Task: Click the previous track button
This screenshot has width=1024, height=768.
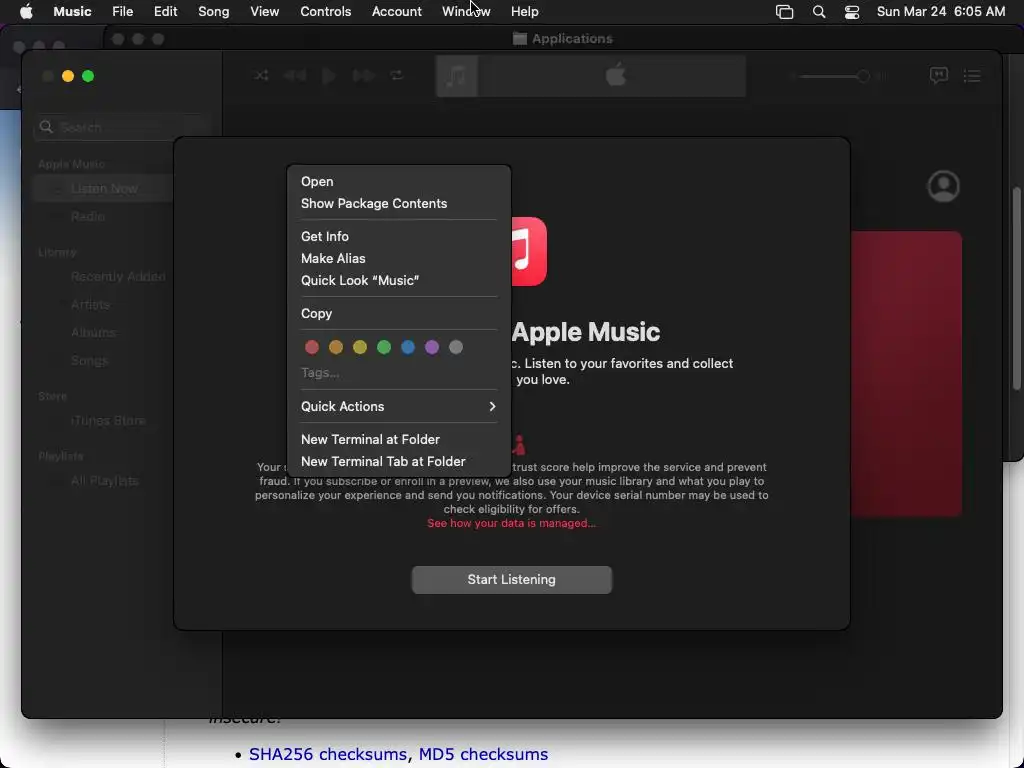Action: pyautogui.click(x=295, y=76)
